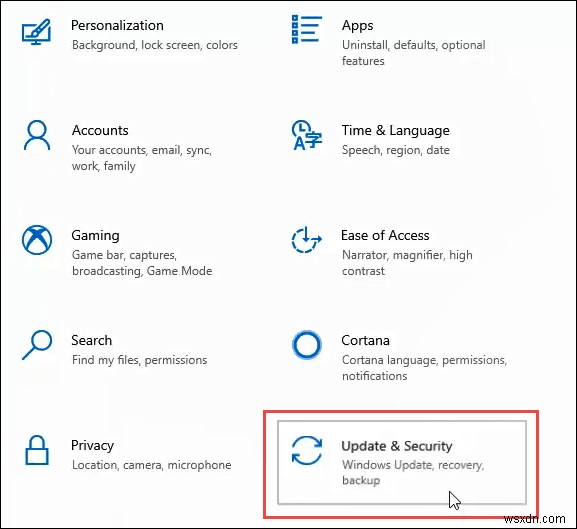This screenshot has height=529, width=577.
Task: Open the Search category heading
Action: (x=92, y=340)
